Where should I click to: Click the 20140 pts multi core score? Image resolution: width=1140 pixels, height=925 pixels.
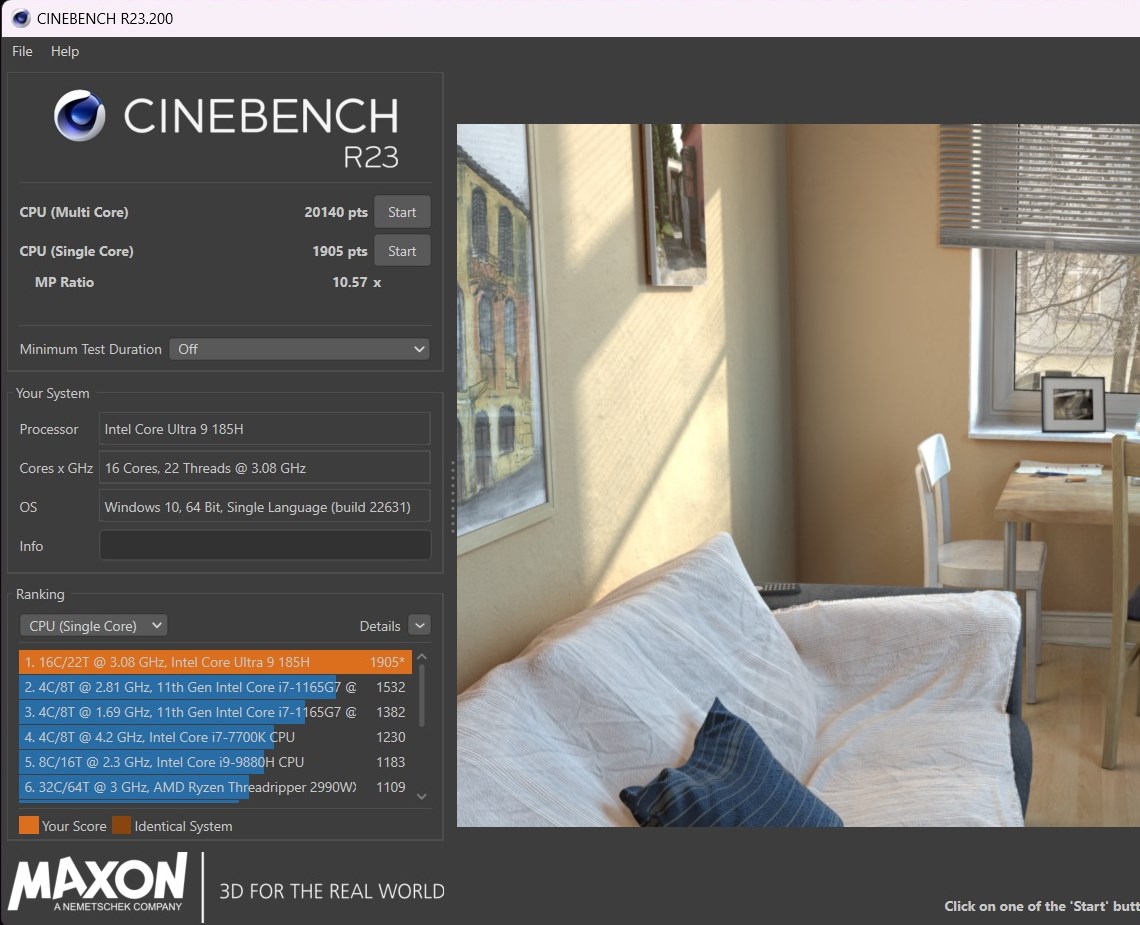336,212
